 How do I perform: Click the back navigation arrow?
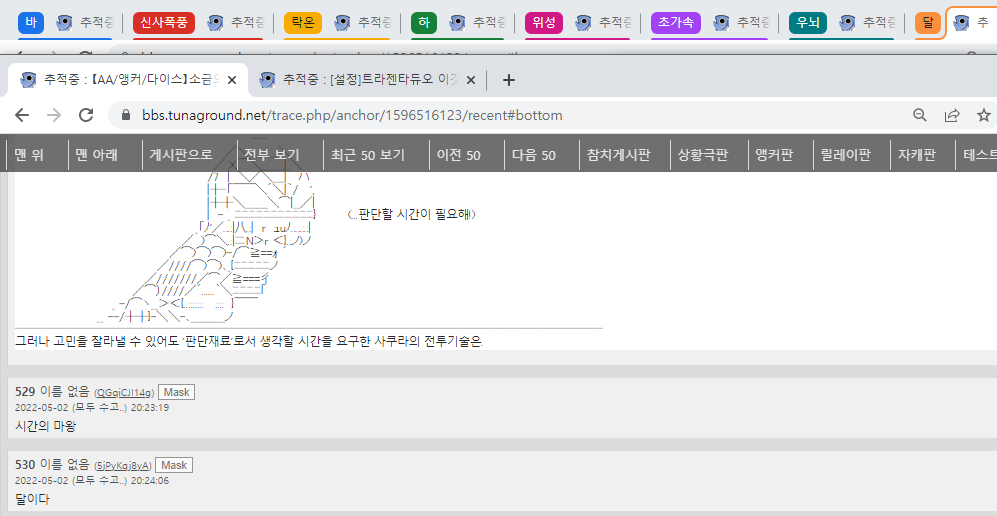22,115
